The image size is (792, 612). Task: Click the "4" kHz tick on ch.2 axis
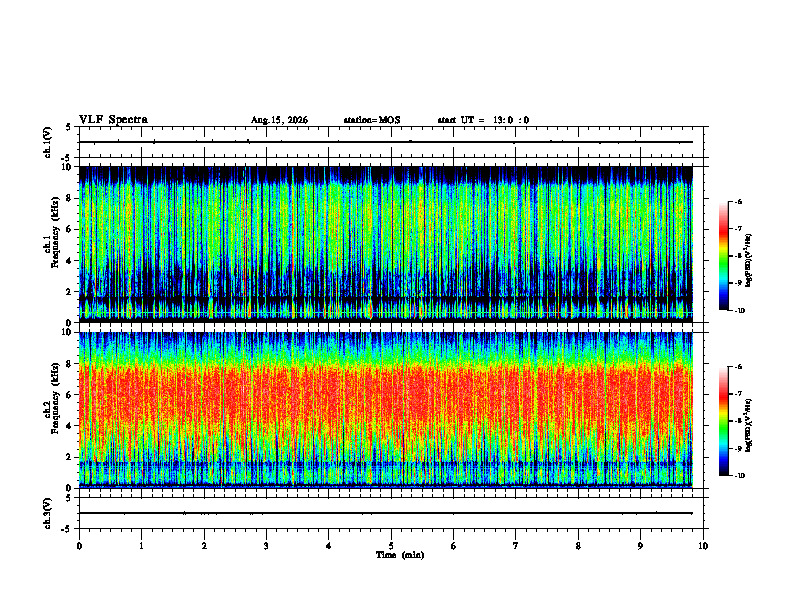[x=71, y=426]
